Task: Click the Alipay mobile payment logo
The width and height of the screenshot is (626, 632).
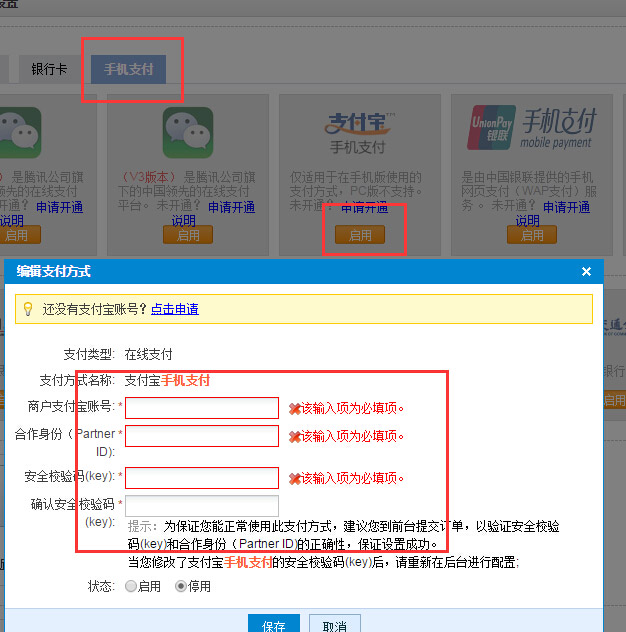Action: coord(358,133)
